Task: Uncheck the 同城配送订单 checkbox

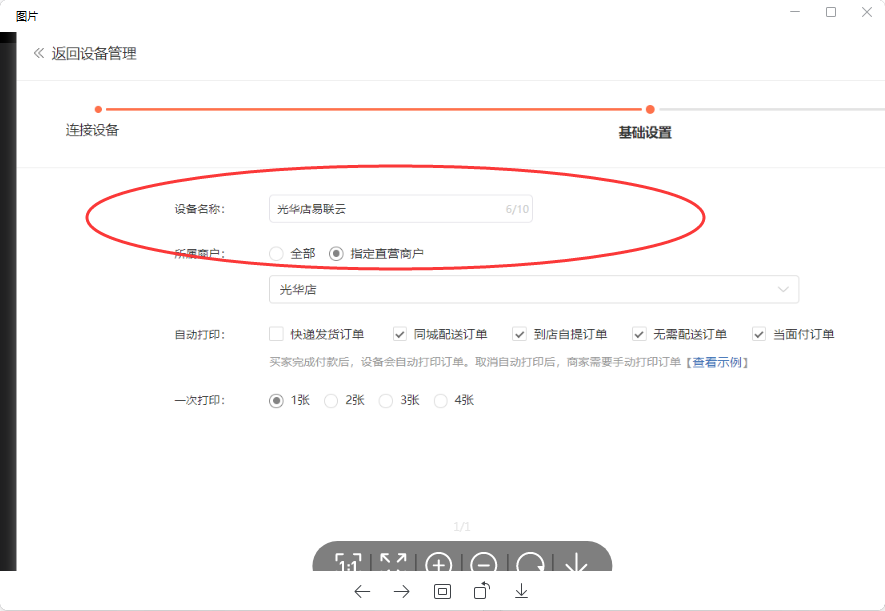Action: (x=400, y=334)
